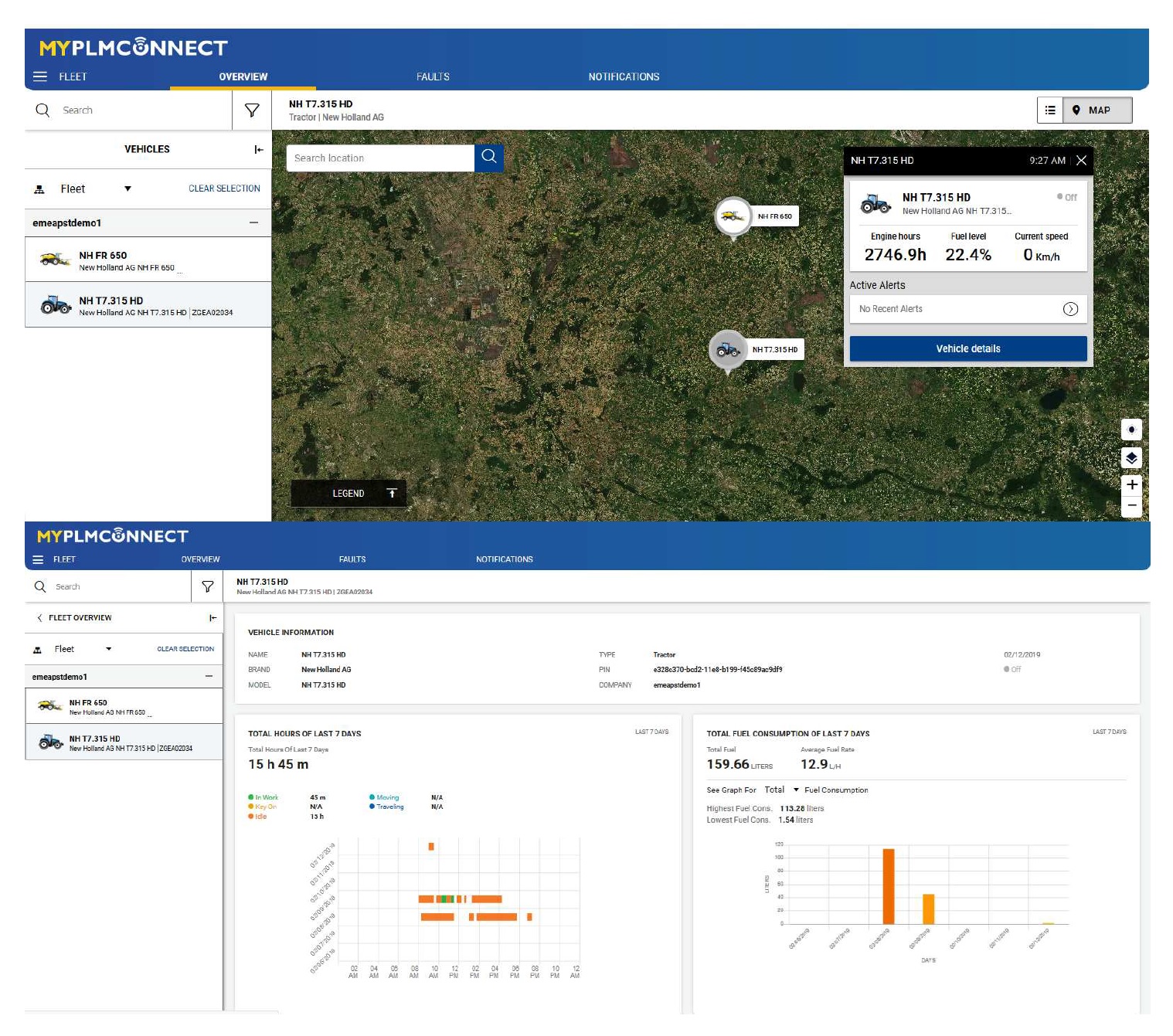Collapse emeapstdemo1 group in top panel
Screen dimensions: 1173x1036
click(253, 222)
